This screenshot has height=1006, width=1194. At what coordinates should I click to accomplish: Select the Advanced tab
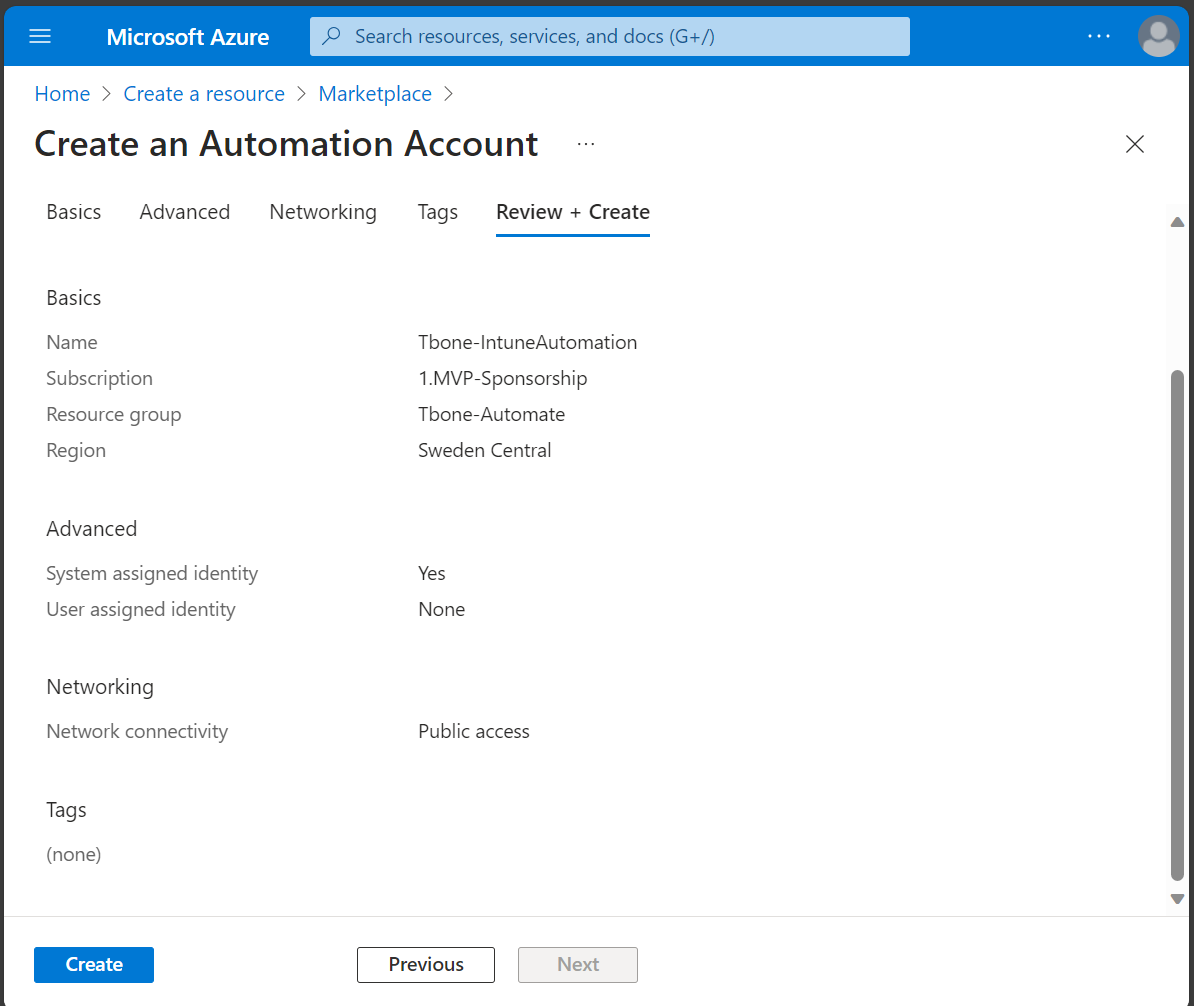coord(184,212)
